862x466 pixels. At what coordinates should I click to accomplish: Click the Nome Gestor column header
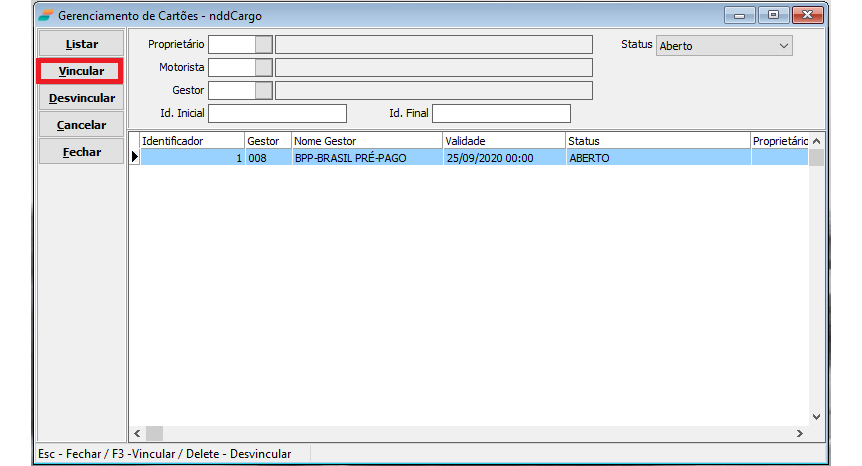pyautogui.click(x=366, y=141)
